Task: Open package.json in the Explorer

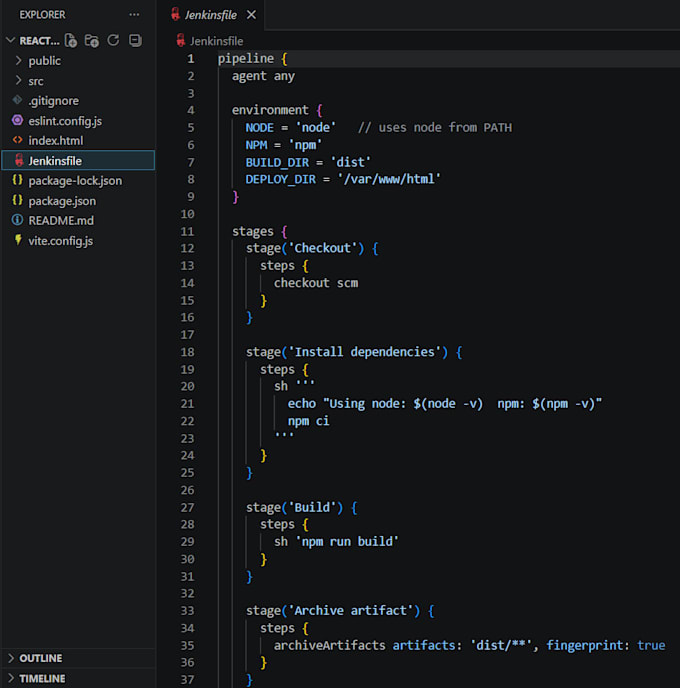Action: (x=62, y=201)
